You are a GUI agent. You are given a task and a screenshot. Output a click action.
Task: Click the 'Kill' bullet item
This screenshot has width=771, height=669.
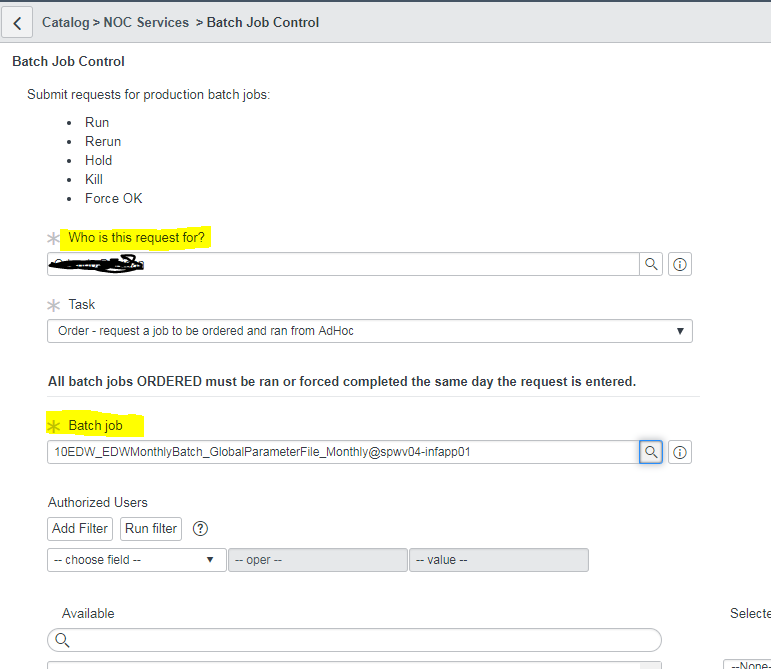tap(93, 179)
